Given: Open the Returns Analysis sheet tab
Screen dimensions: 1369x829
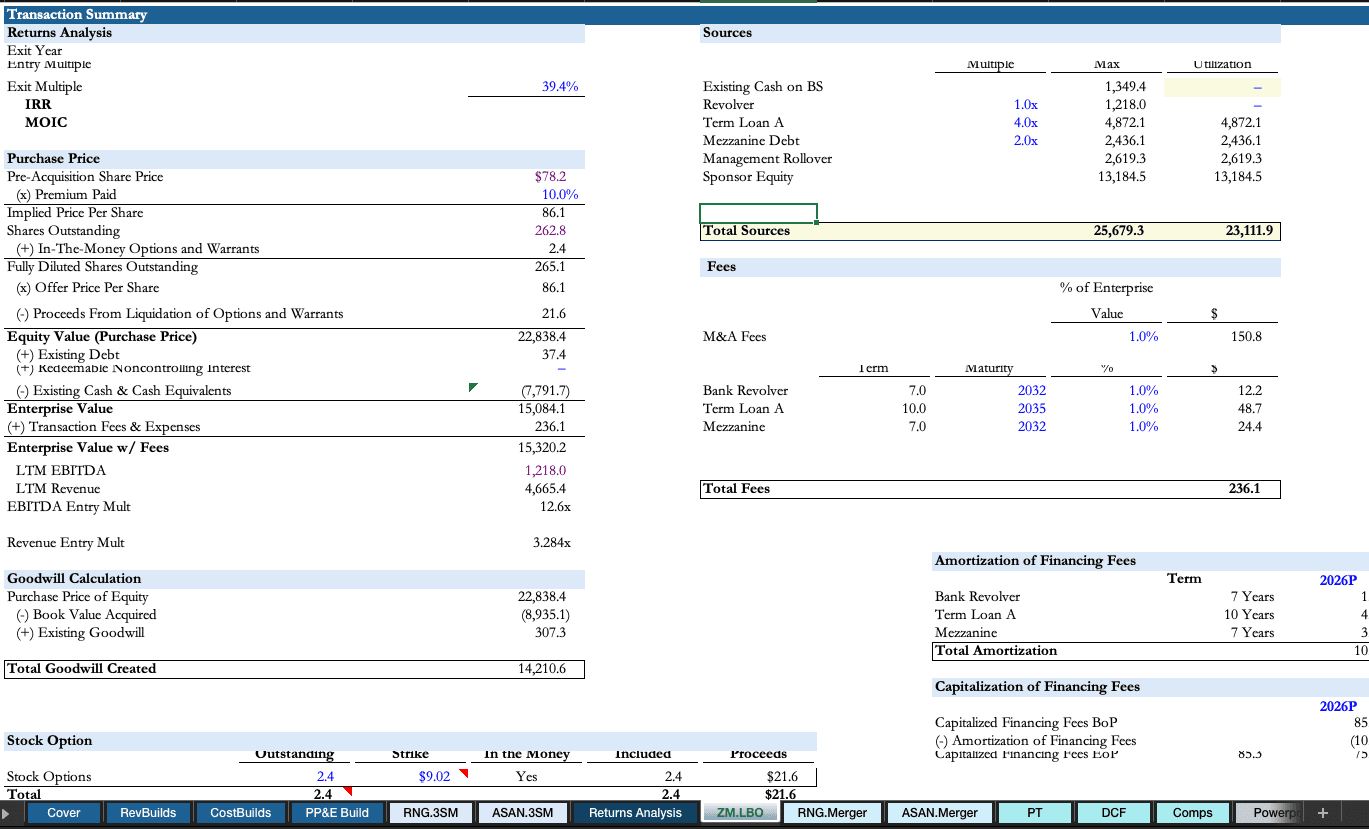Looking at the screenshot, I should [635, 813].
